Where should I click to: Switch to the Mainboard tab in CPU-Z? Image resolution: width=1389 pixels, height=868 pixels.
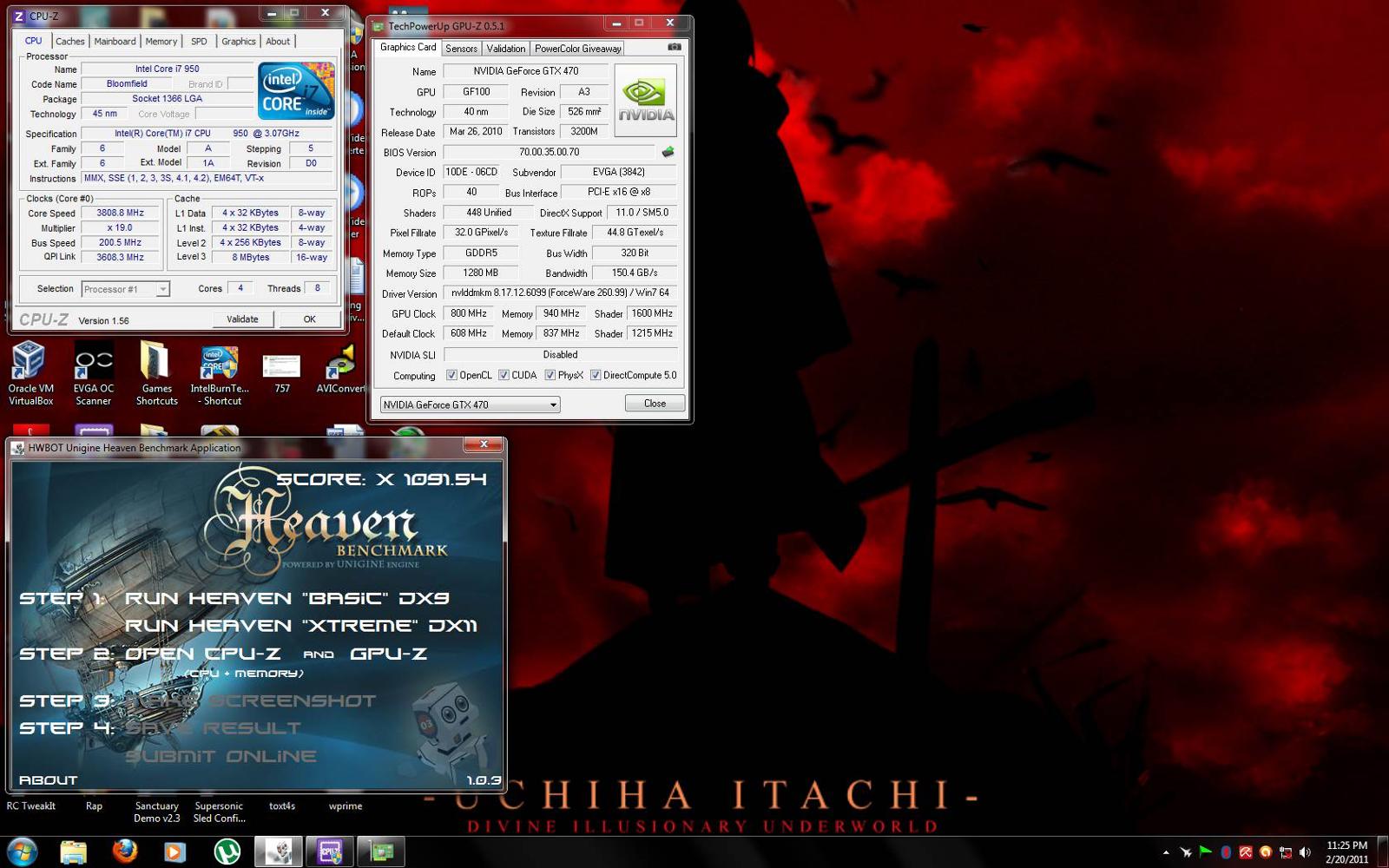pos(115,41)
